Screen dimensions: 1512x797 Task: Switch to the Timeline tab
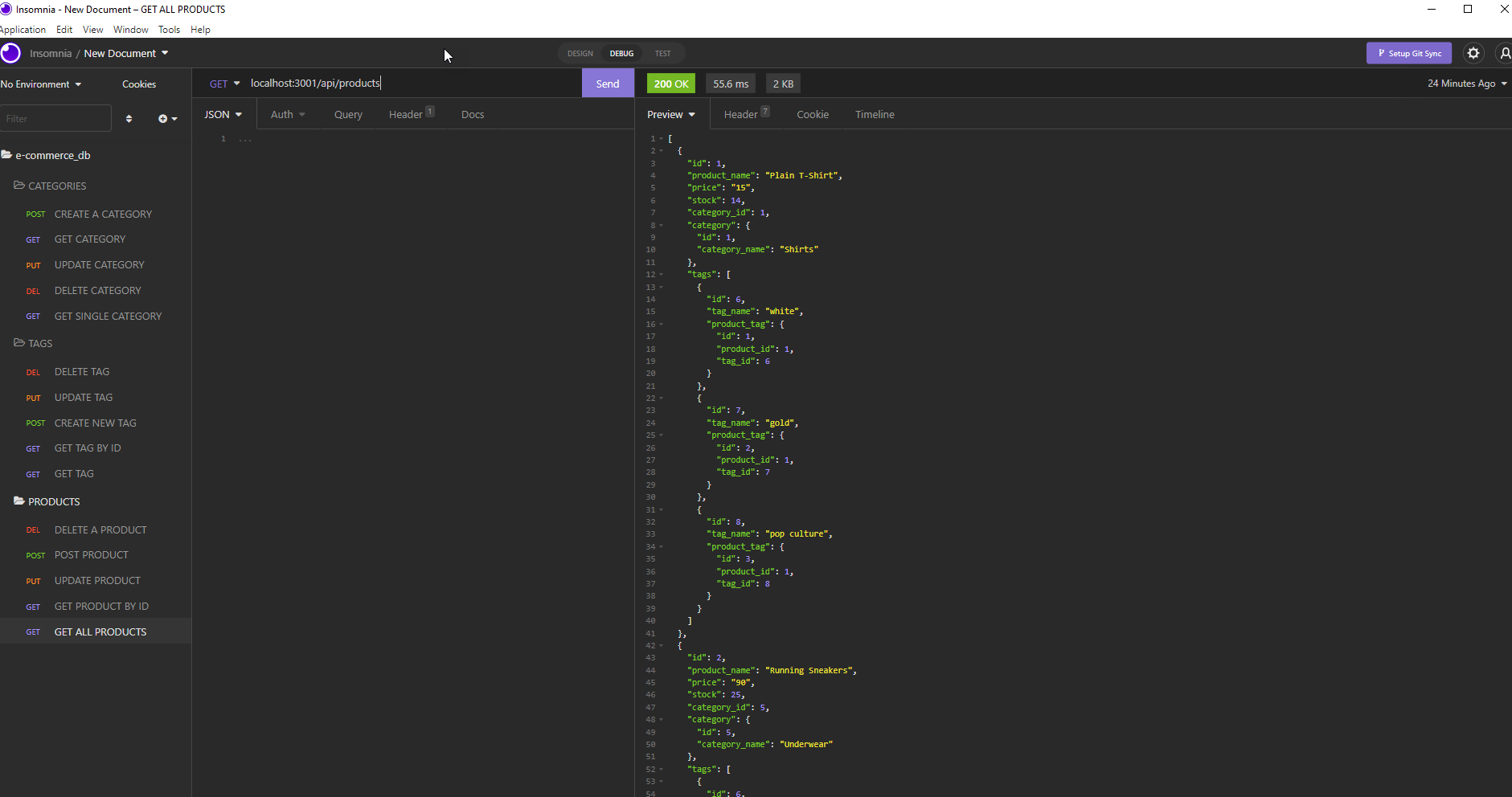point(875,114)
